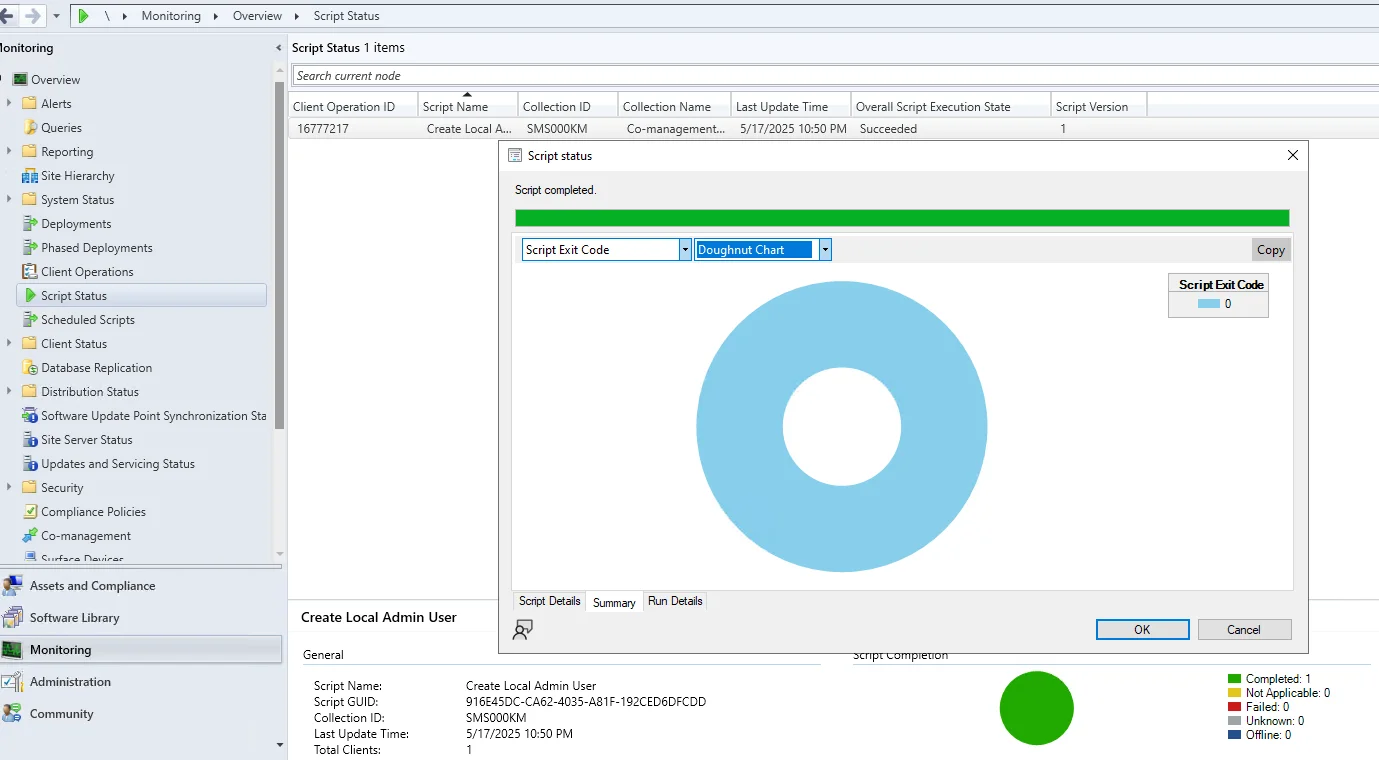Go back with the navigation back arrow
The height and width of the screenshot is (760, 1379).
[8, 16]
